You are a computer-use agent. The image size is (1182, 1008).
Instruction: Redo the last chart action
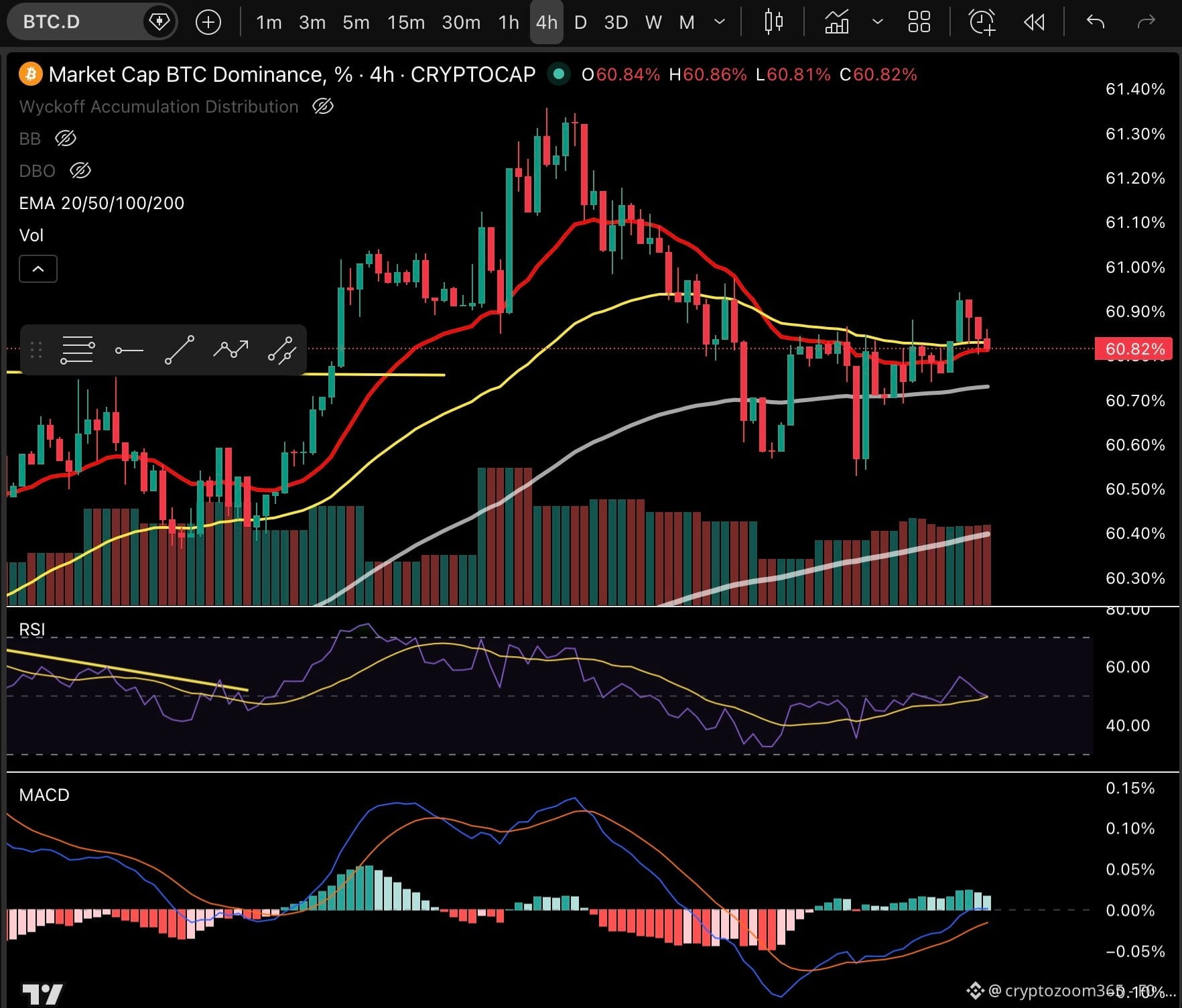(1146, 22)
